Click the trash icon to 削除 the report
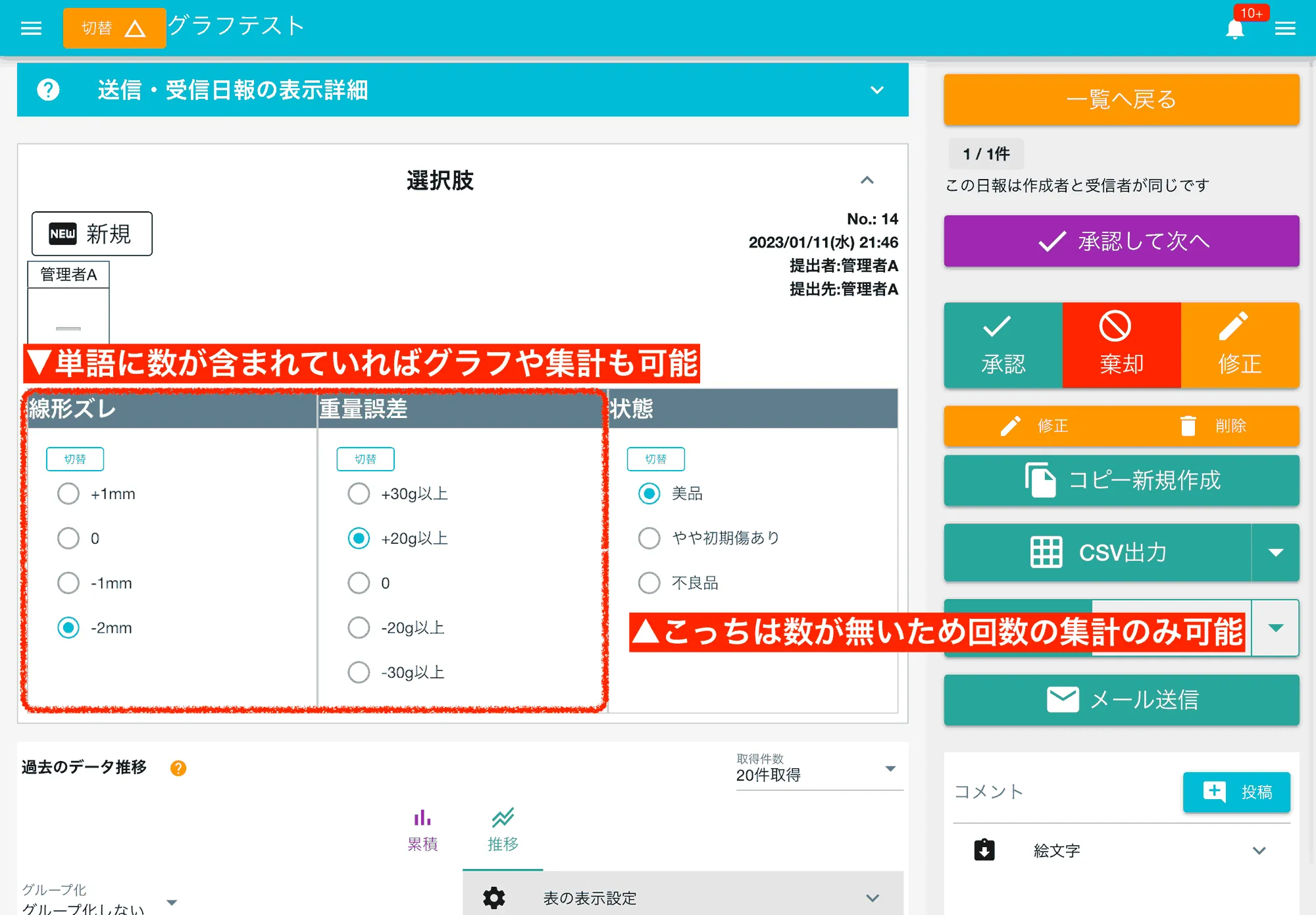 [x=1188, y=425]
